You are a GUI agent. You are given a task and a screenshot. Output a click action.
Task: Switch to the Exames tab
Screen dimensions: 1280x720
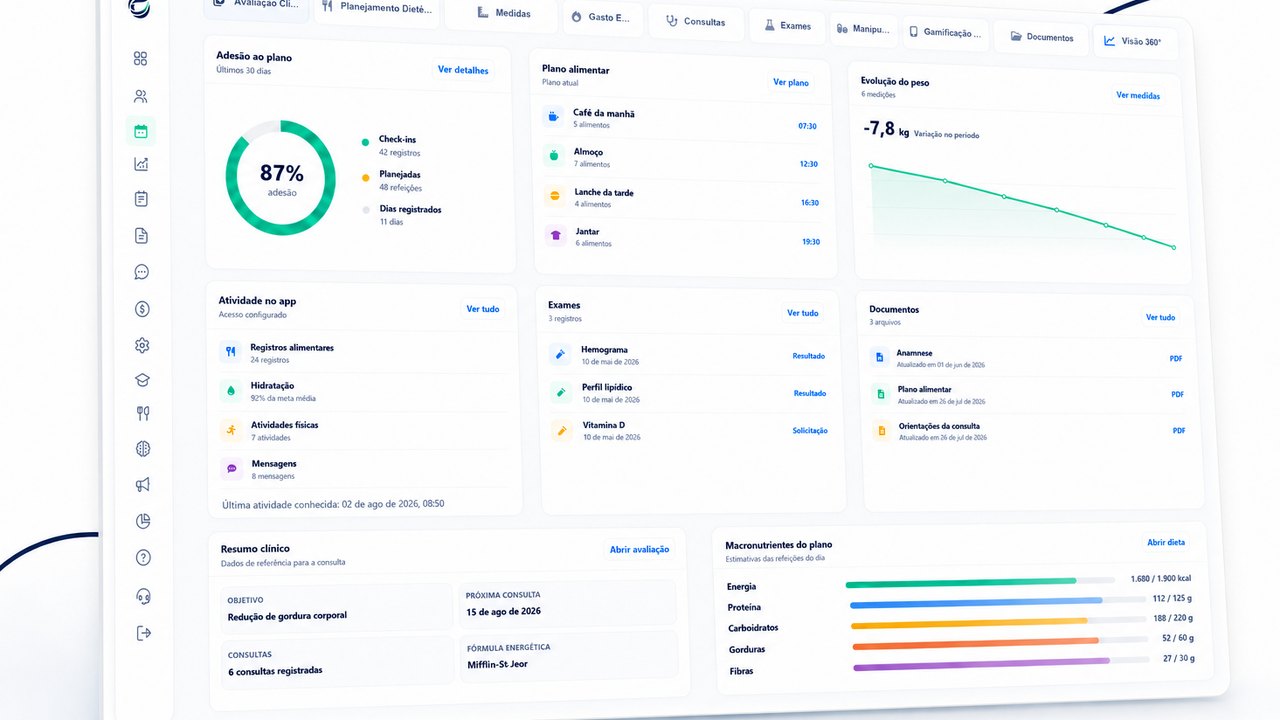click(x=787, y=26)
